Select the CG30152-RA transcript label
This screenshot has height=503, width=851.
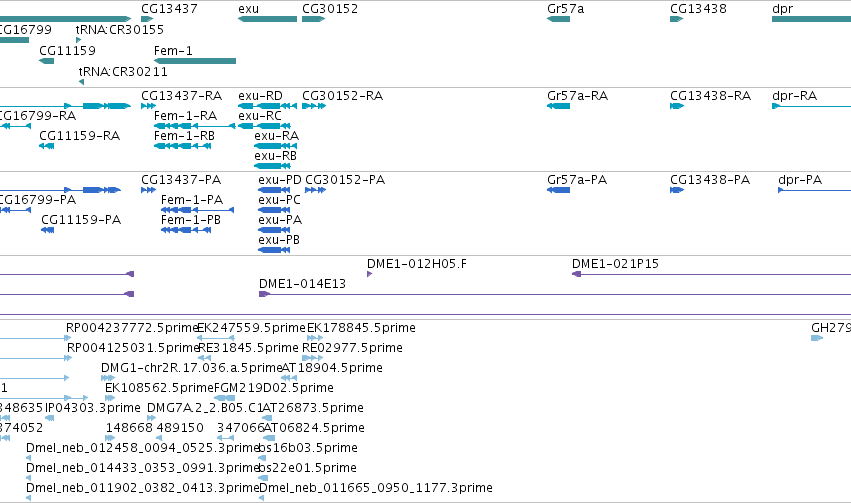[x=342, y=96]
